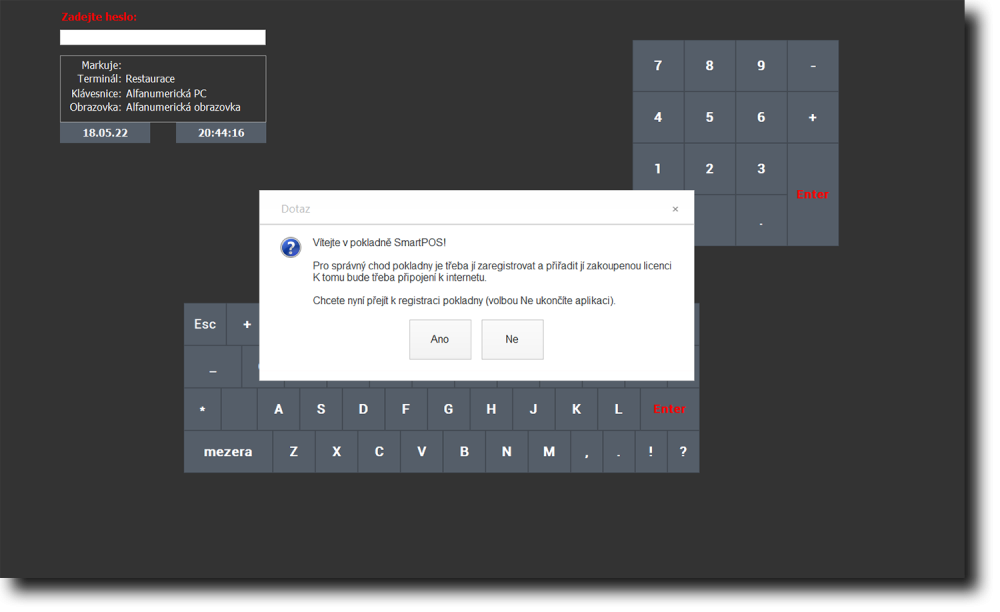
Task: Tap the 6 key on the numeric pad
Action: pos(761,117)
